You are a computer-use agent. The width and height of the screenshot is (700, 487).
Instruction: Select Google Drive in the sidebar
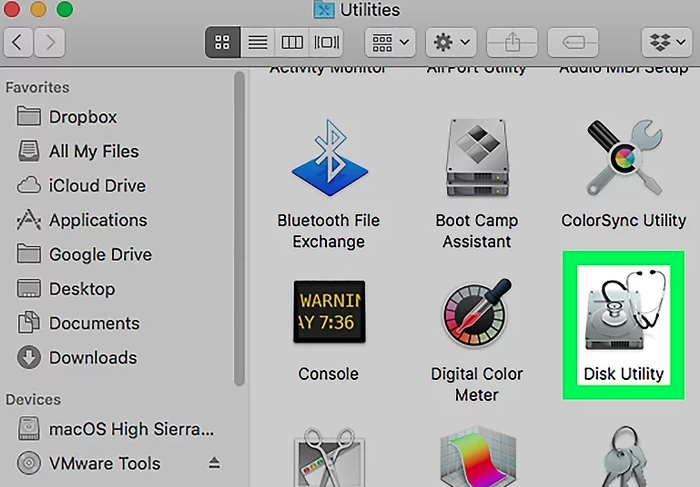pos(84,254)
